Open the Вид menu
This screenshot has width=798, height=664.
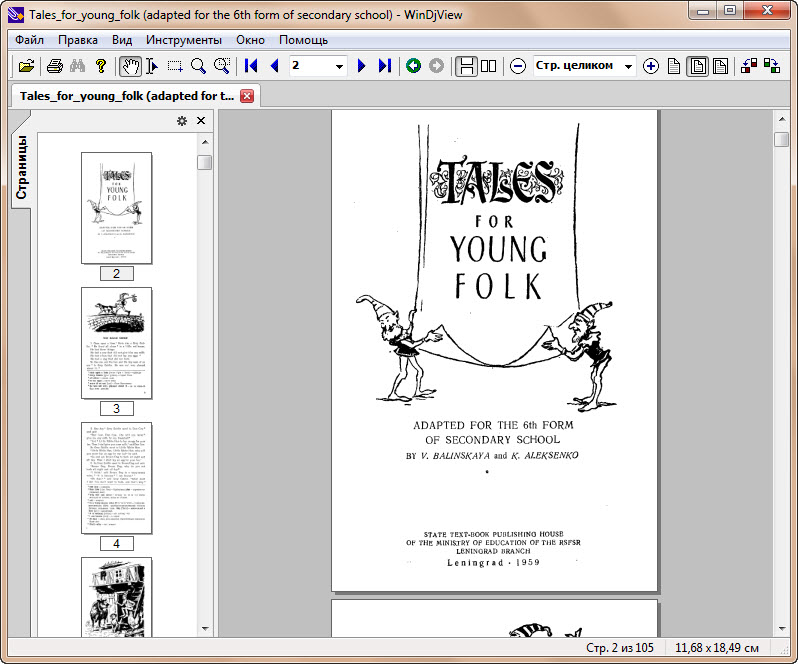pyautogui.click(x=122, y=40)
